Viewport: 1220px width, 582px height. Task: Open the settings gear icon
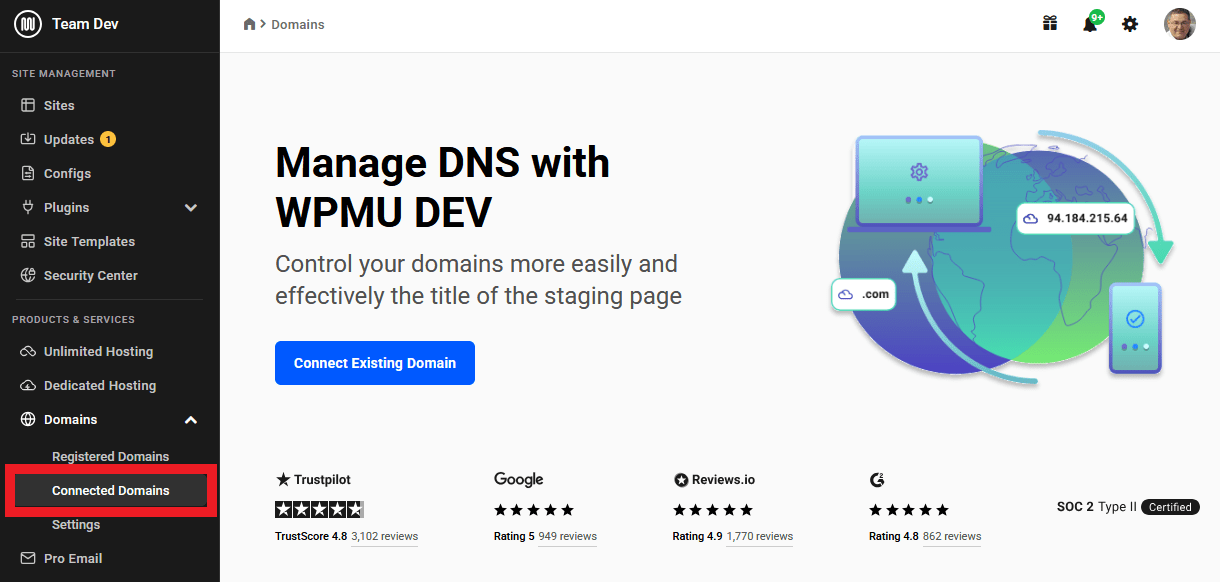(1130, 24)
